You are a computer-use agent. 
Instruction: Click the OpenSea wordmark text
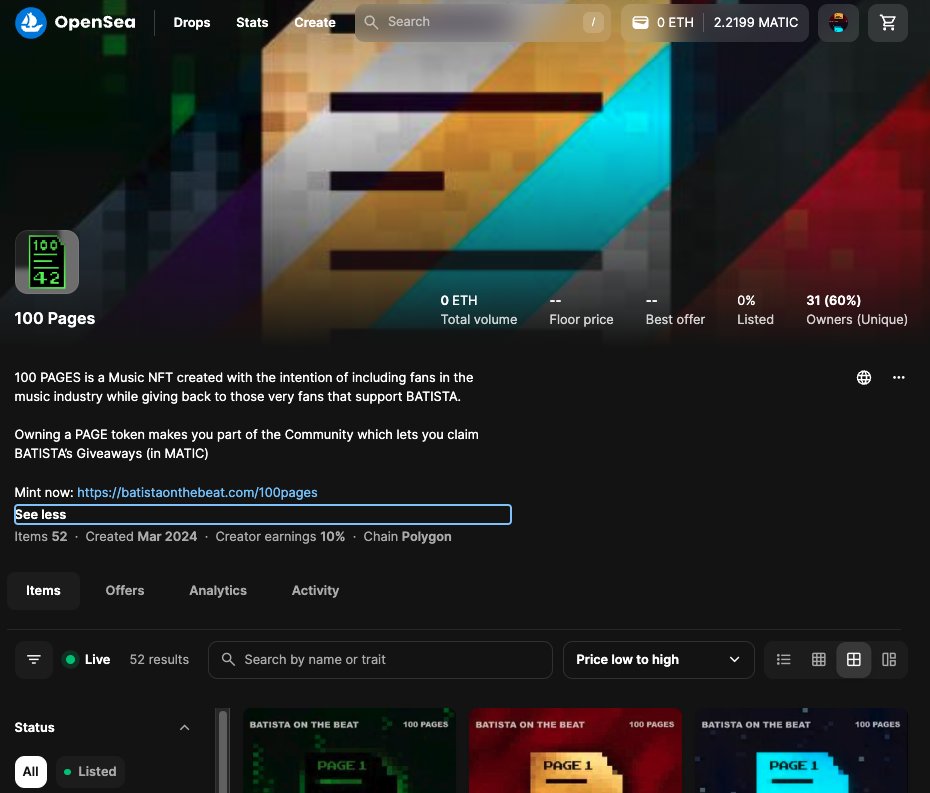pos(95,23)
